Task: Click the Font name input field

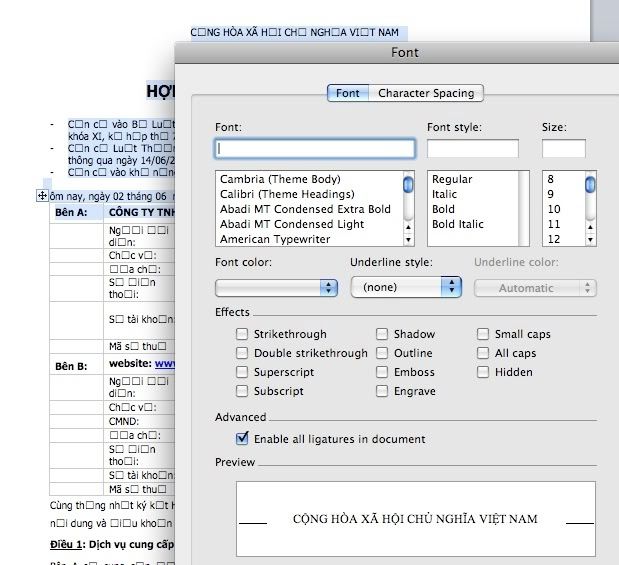Action: click(315, 148)
